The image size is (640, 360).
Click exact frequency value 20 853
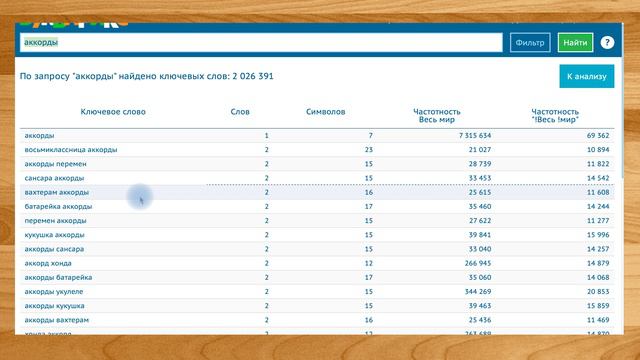(598, 292)
